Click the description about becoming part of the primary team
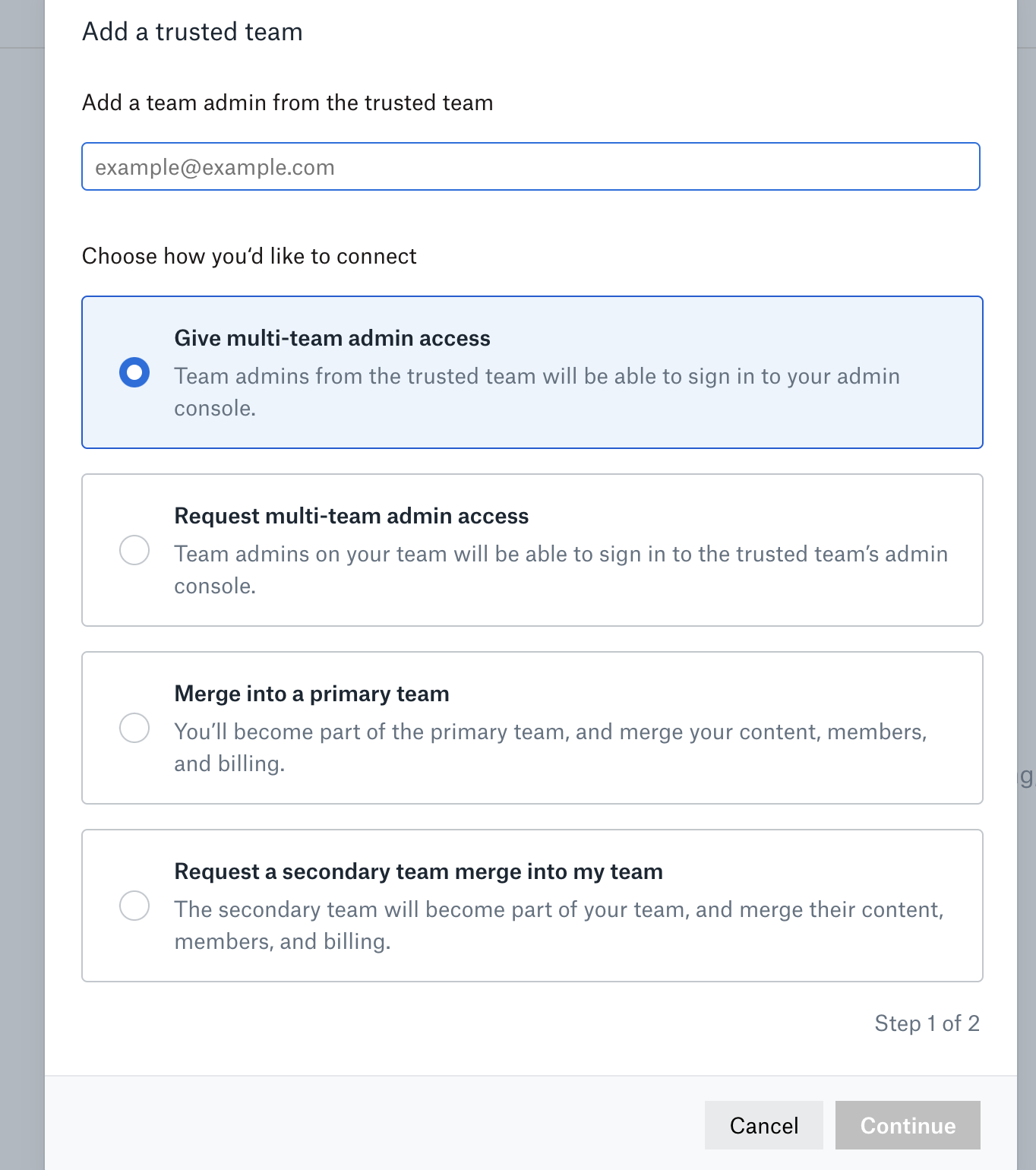The width and height of the screenshot is (1036, 1170). (x=550, y=748)
